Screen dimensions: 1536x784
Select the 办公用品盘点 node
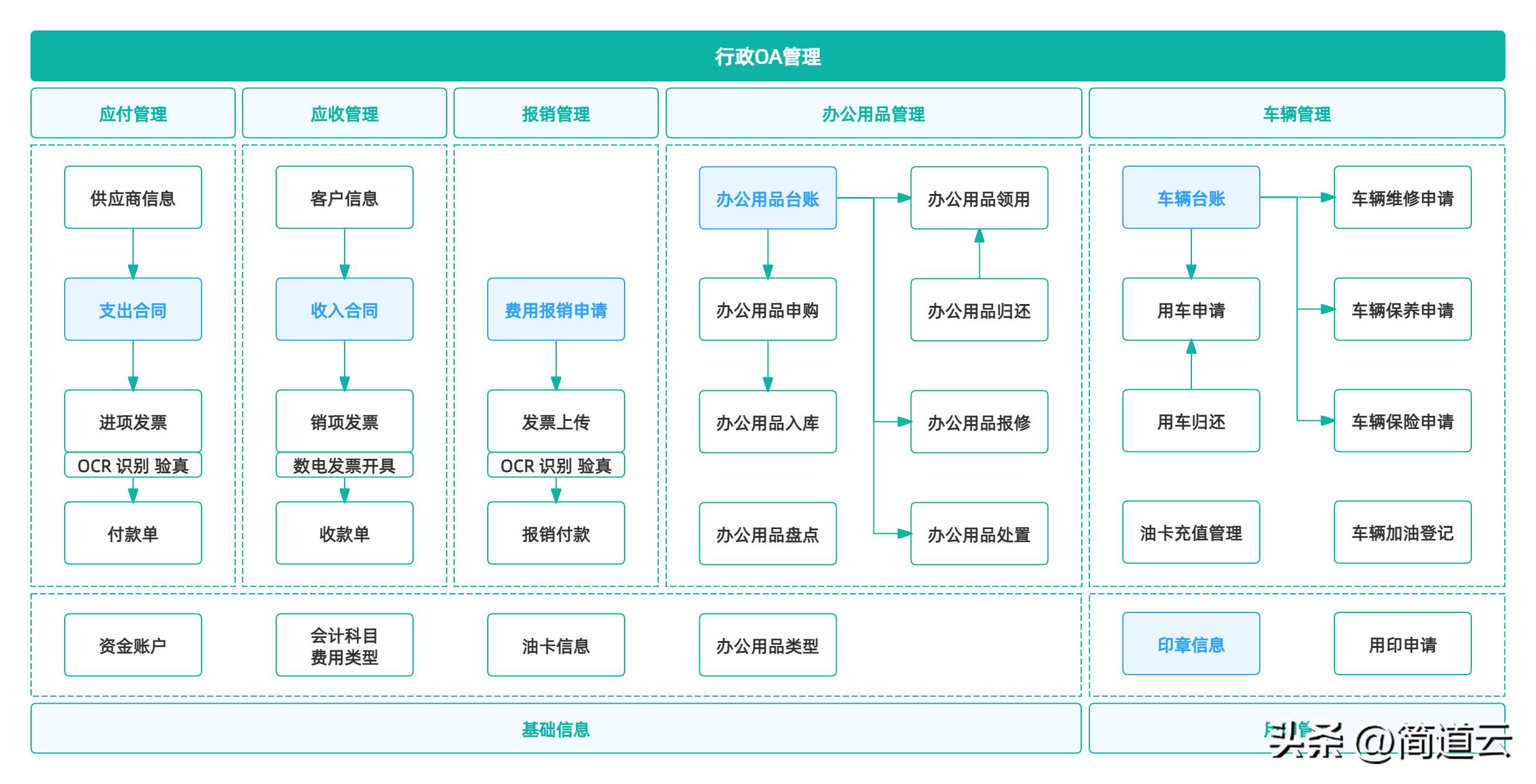pyautogui.click(x=767, y=533)
